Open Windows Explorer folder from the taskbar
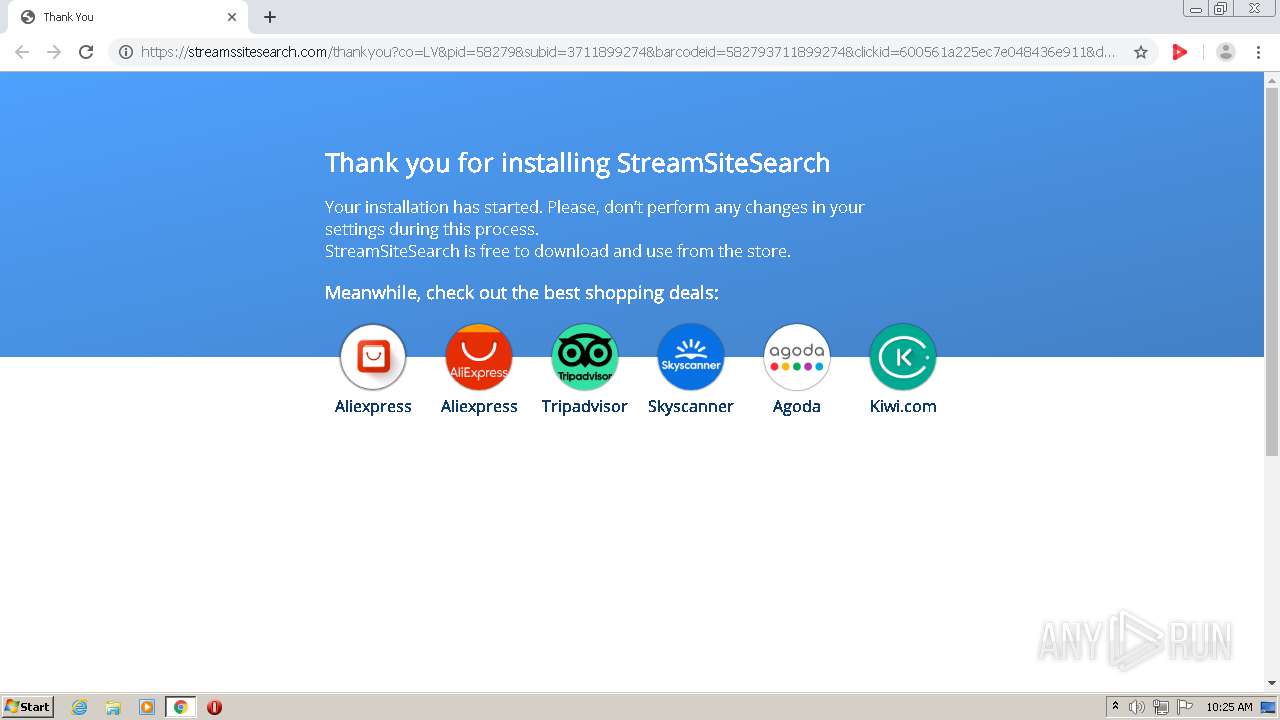 coord(113,707)
